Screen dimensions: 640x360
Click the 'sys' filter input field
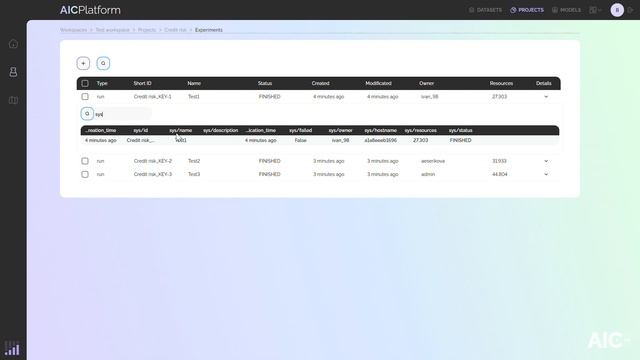click(123, 114)
